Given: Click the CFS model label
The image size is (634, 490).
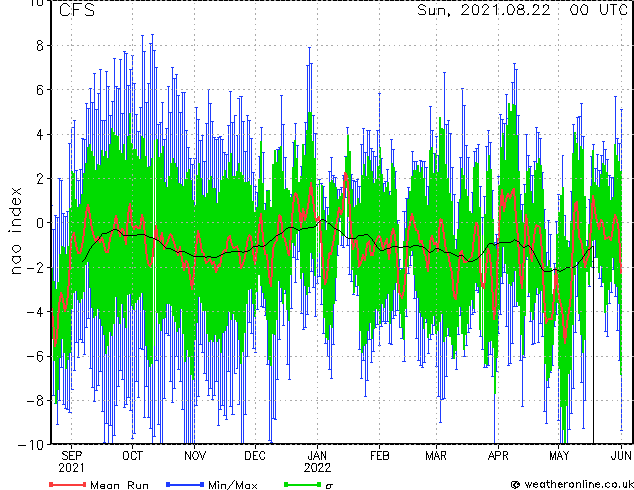Looking at the screenshot, I should 77,10.
